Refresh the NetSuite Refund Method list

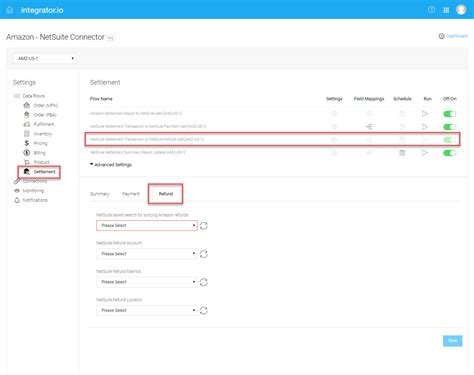click(x=204, y=282)
